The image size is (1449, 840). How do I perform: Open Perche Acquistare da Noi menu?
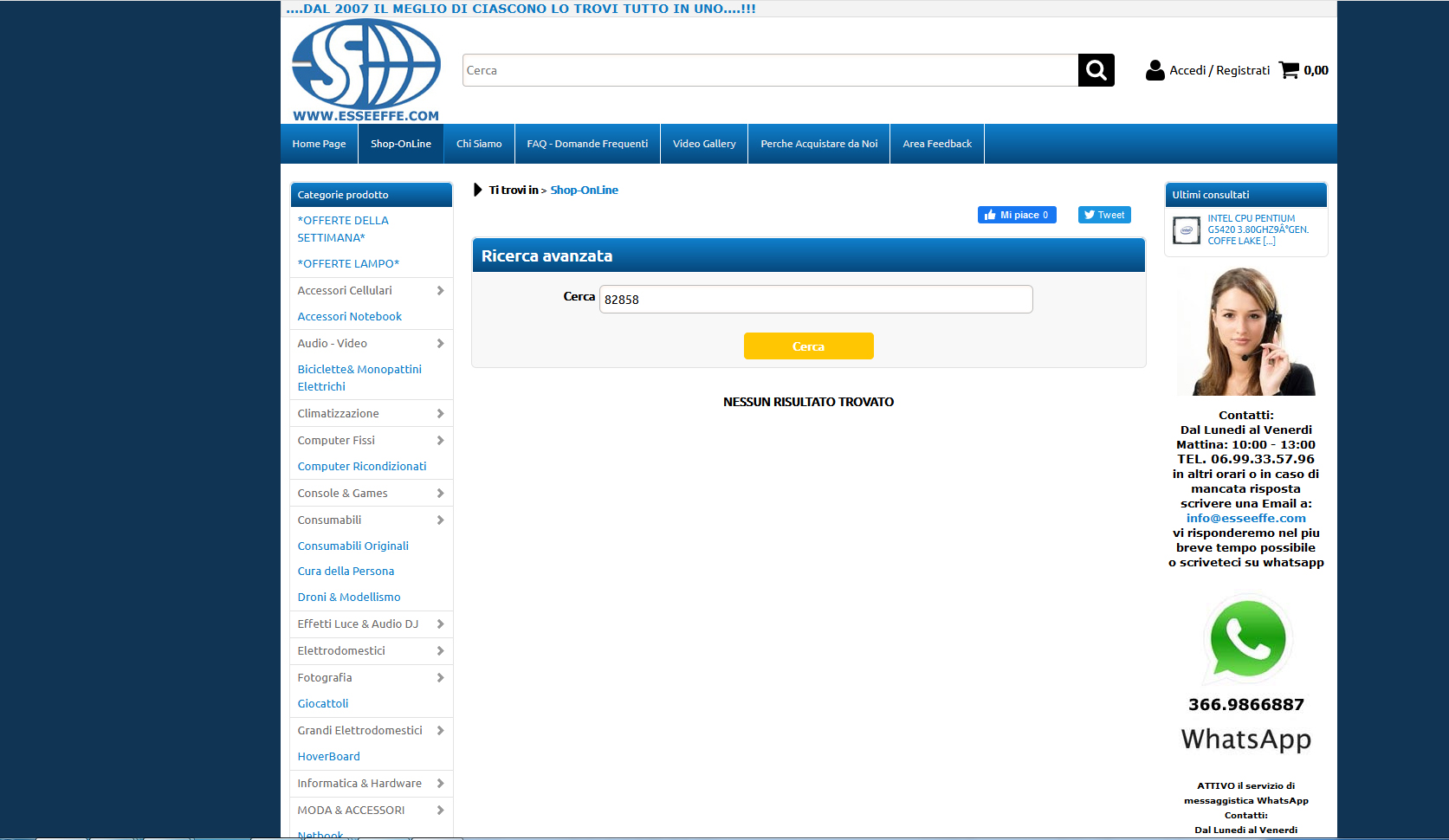pos(819,144)
